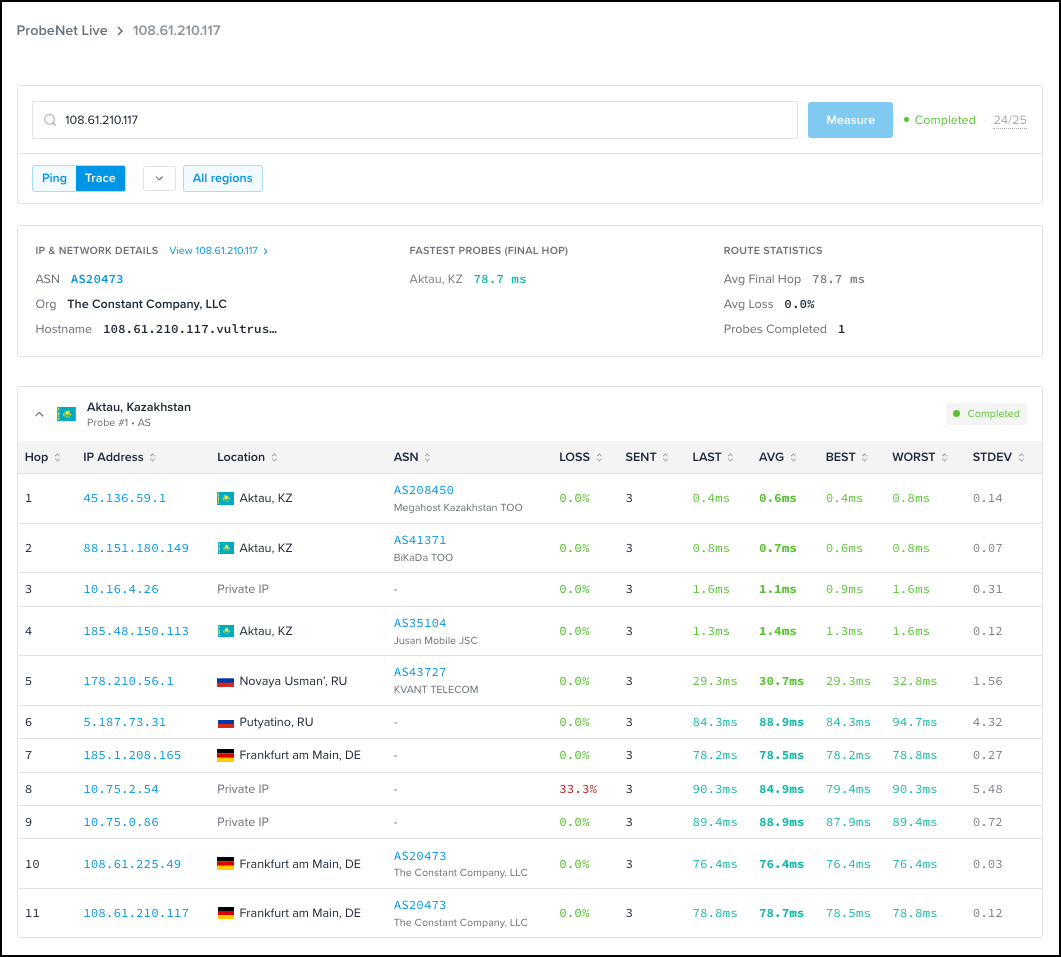
Task: Sort by IP Address column icon
Action: 153,457
